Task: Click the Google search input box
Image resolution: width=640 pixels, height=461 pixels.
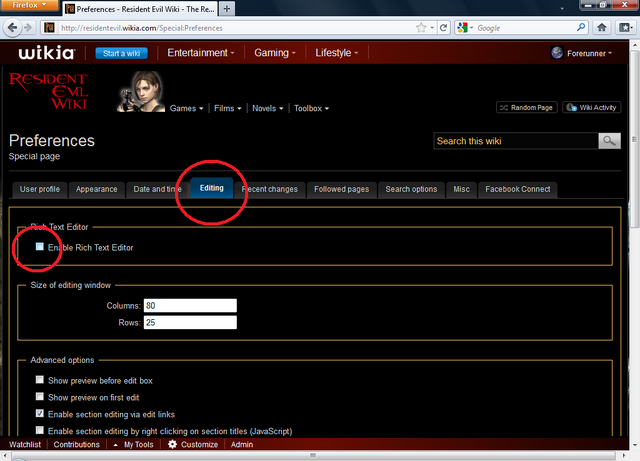Action: pyautogui.click(x=525, y=28)
